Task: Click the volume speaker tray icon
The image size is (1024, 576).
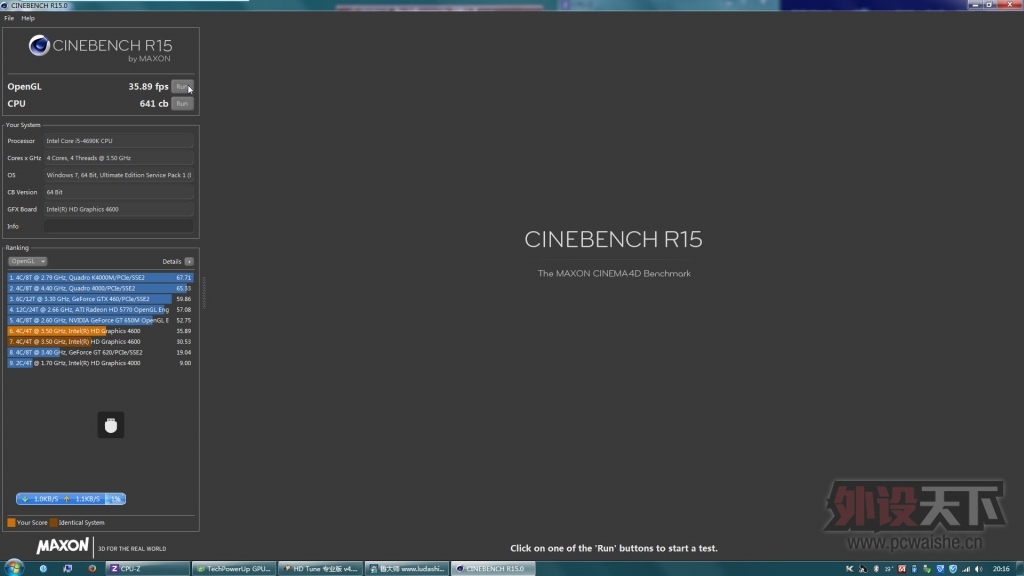Action: tap(978, 569)
